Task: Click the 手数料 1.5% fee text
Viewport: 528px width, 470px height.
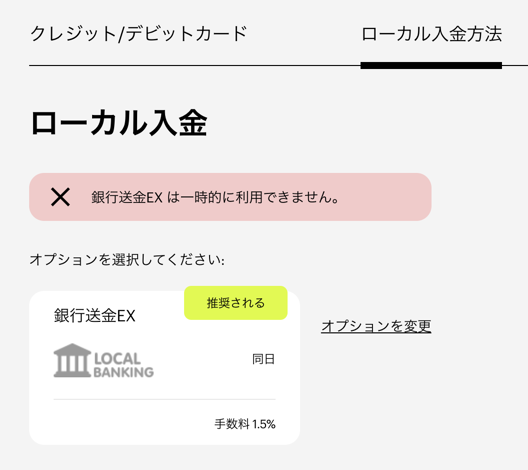Action: pyautogui.click(x=245, y=424)
